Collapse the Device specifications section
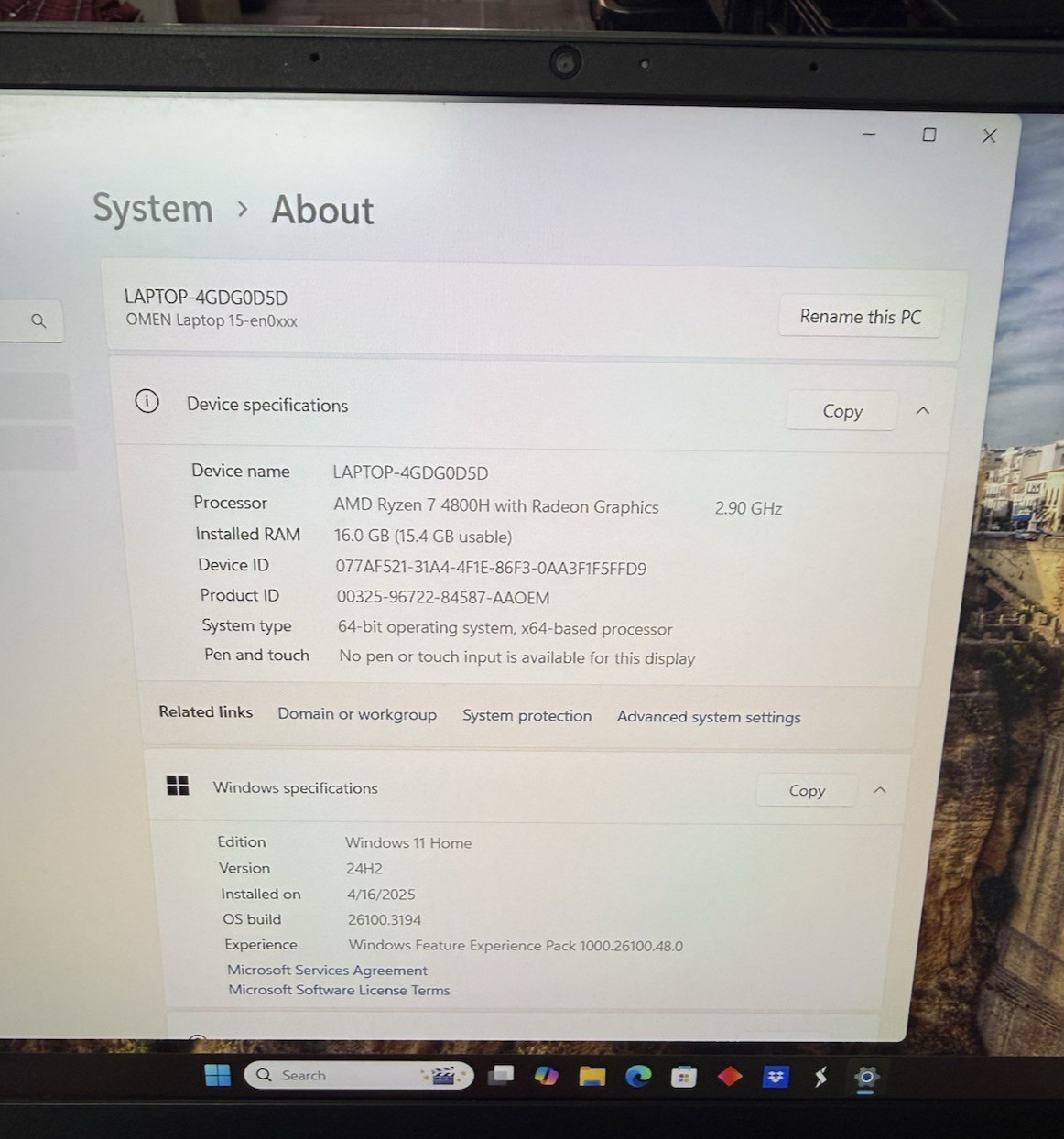 click(x=923, y=411)
